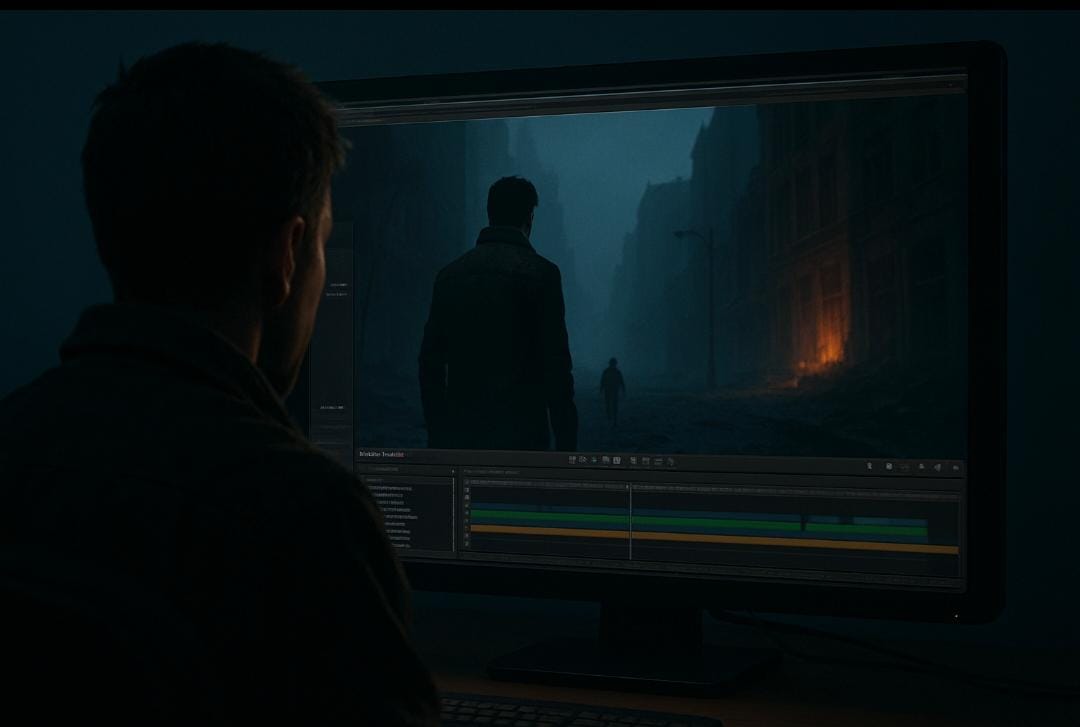
Task: Click the rightmost icon in the center toolbar group
Action: click(671, 462)
